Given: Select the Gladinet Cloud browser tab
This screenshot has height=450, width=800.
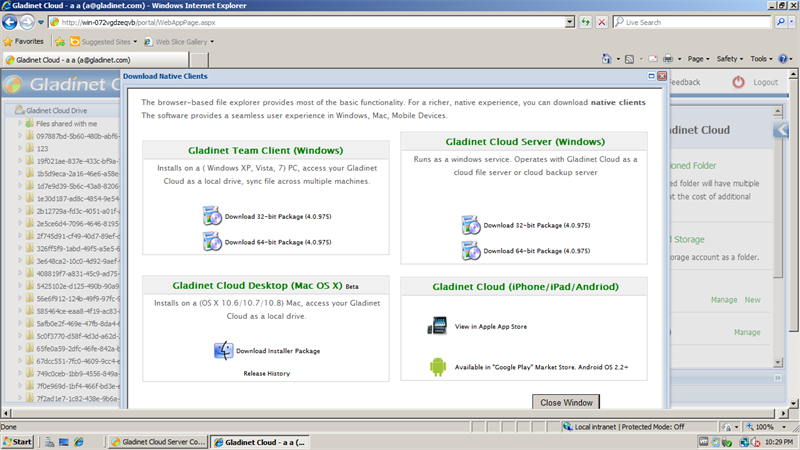Looking at the screenshot, I should [96, 60].
